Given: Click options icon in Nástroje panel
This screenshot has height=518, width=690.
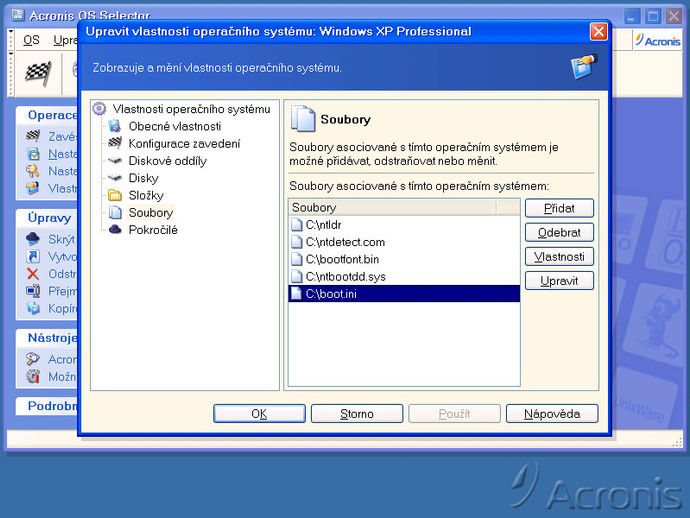Looking at the screenshot, I should tap(33, 377).
